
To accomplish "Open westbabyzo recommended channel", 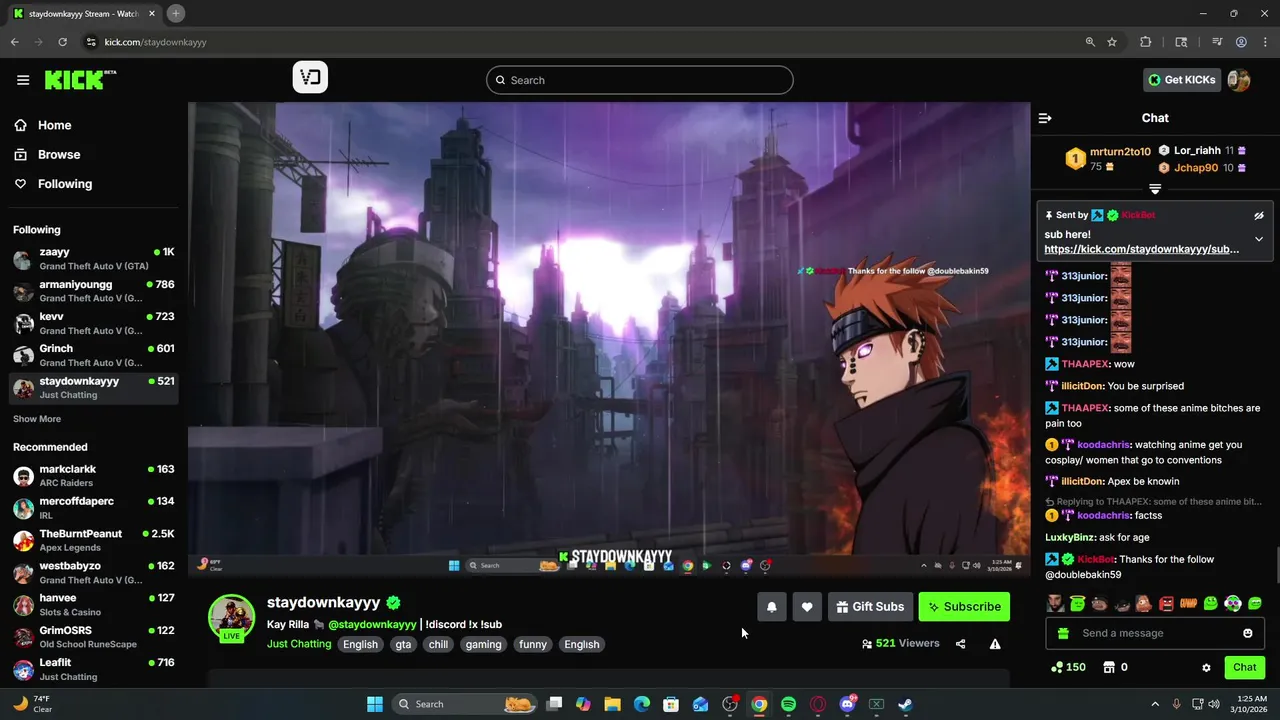I will (x=94, y=572).
